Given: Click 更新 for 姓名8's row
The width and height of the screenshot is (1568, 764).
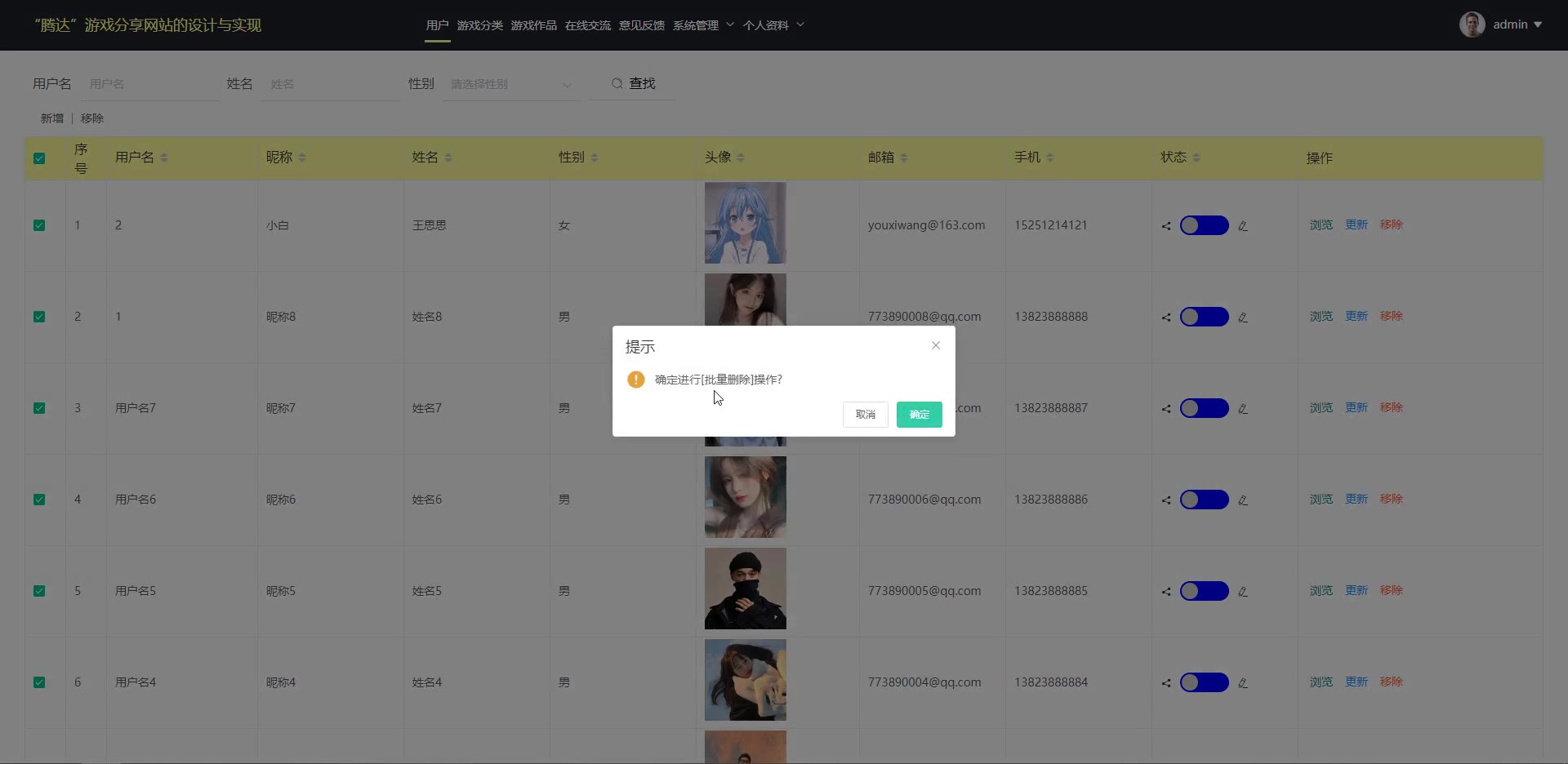Looking at the screenshot, I should pos(1356,316).
